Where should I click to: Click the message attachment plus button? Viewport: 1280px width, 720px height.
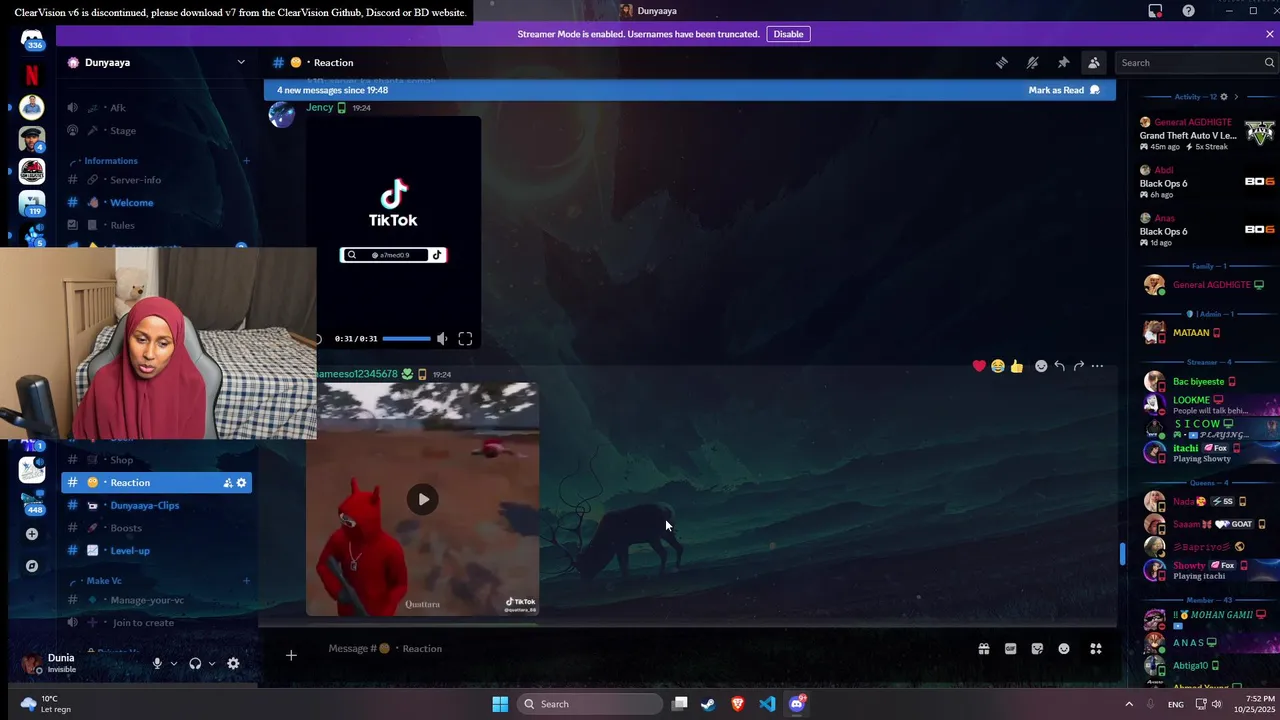tap(291, 655)
